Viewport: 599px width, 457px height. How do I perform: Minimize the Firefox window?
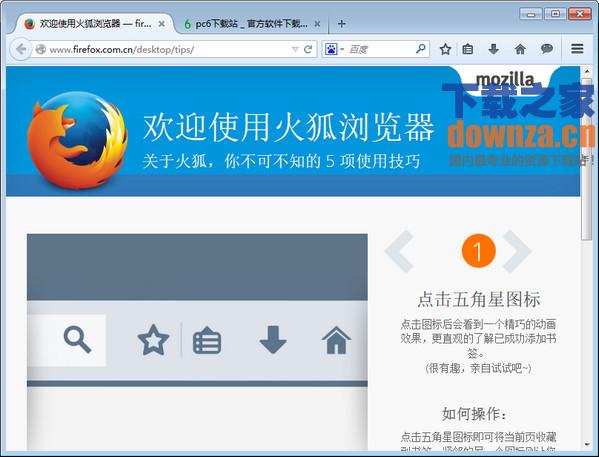click(x=531, y=14)
